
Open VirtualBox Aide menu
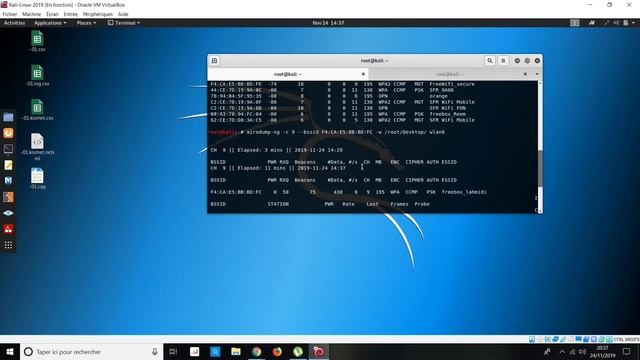pyautogui.click(x=123, y=14)
